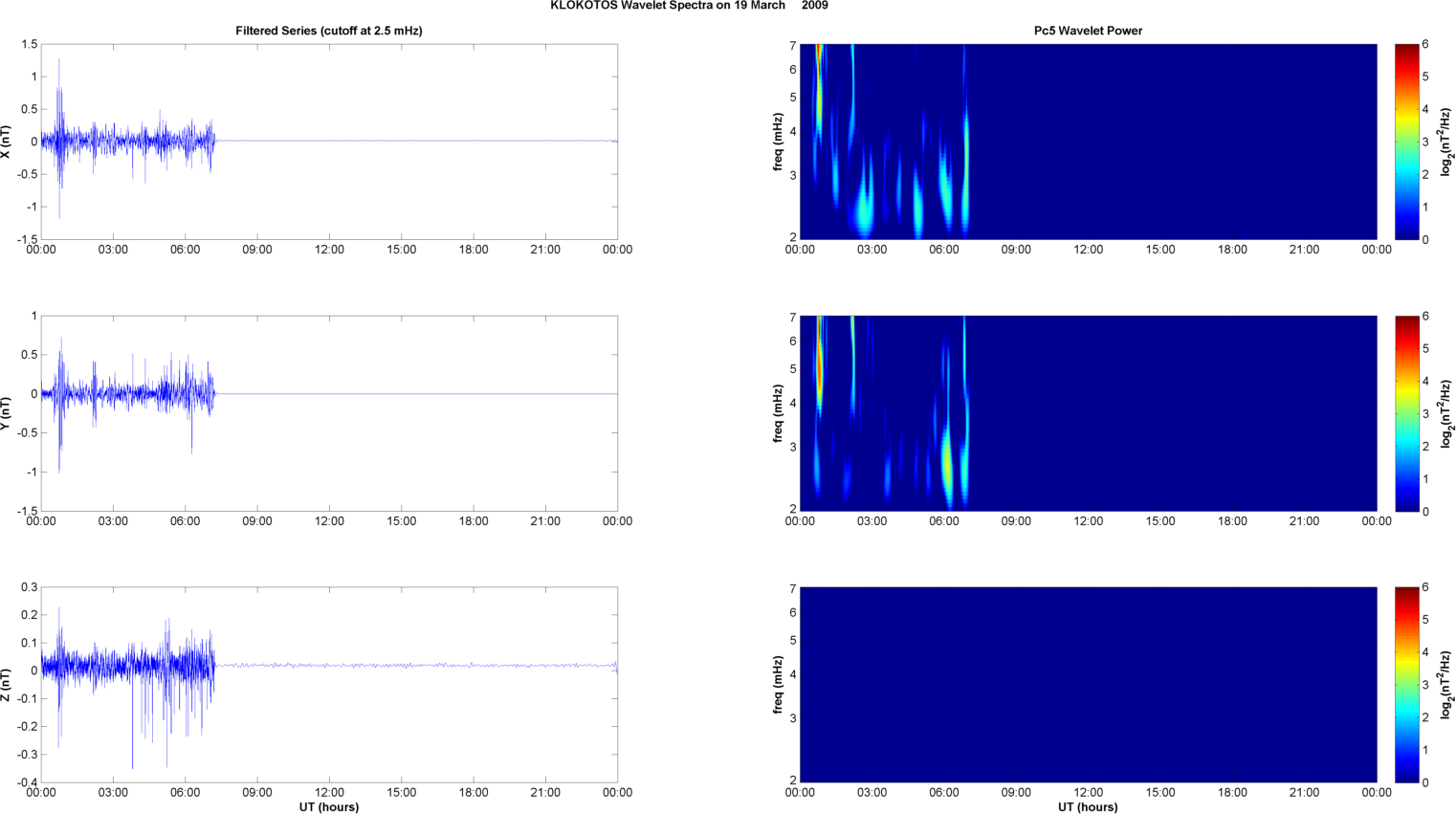Click the colorbar beside the Y wavelet spectrogram
The height and width of the screenshot is (814, 1456).
[1406, 413]
